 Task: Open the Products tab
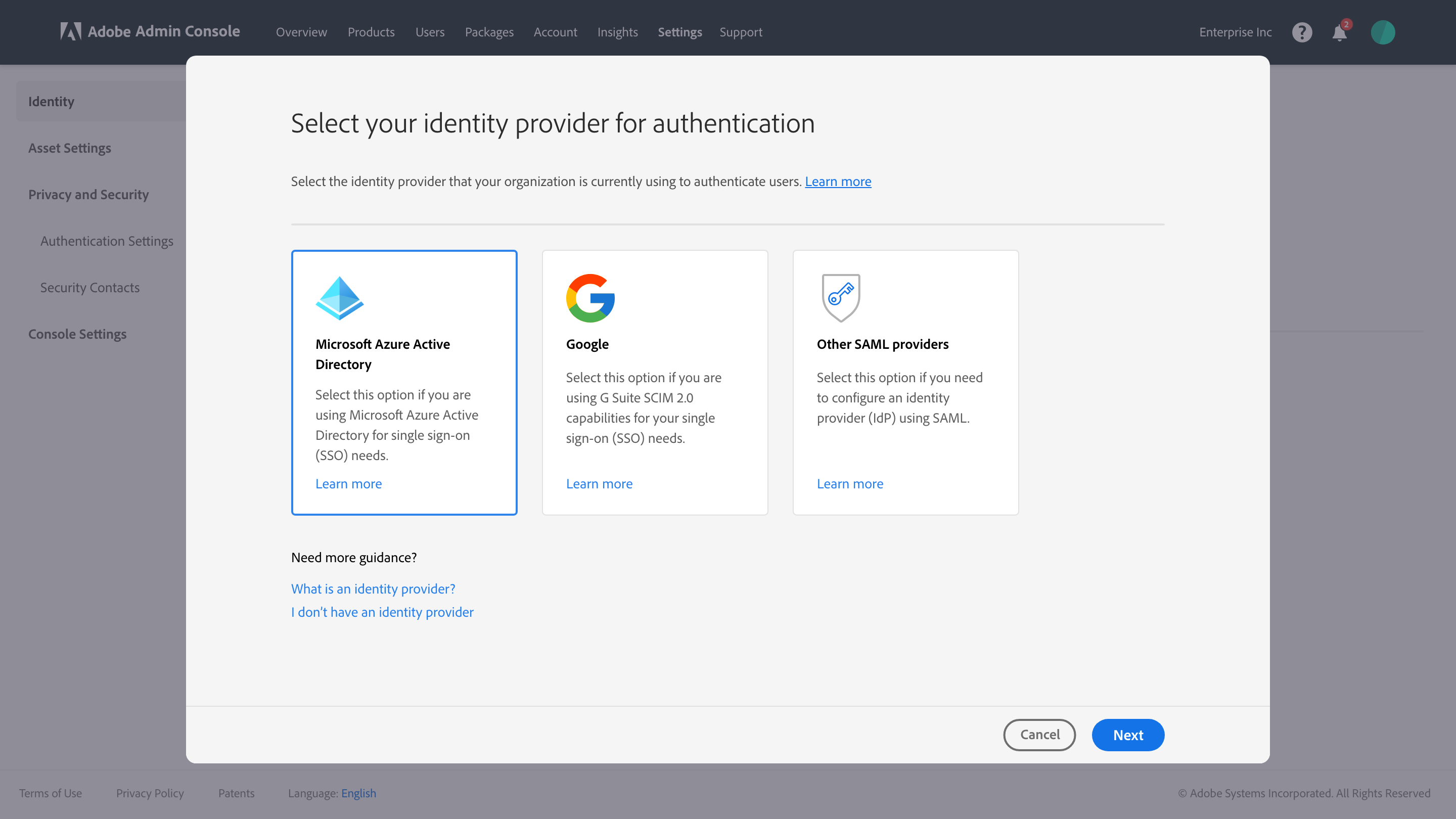click(371, 32)
